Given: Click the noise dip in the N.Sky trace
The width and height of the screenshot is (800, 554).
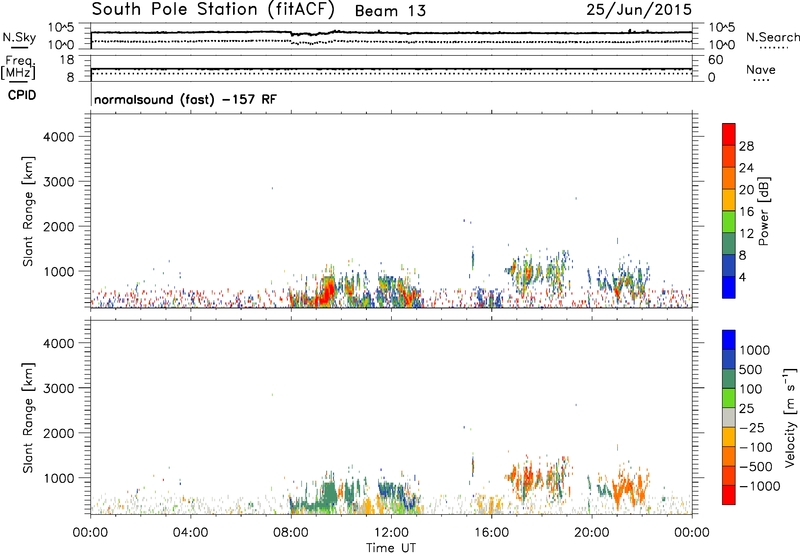Looking at the screenshot, I should [x=306, y=34].
